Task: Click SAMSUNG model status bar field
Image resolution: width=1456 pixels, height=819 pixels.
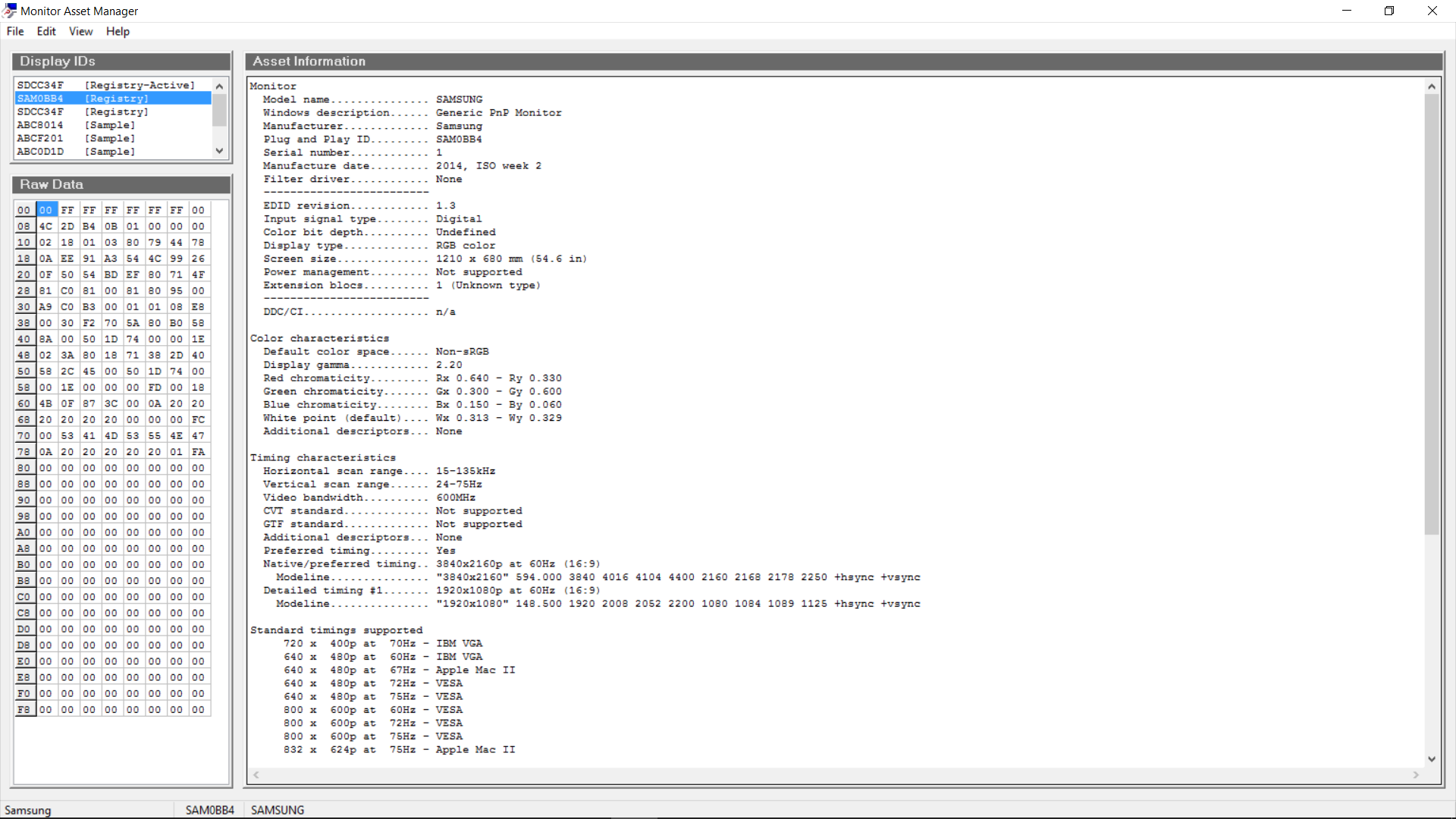Action: coord(278,810)
